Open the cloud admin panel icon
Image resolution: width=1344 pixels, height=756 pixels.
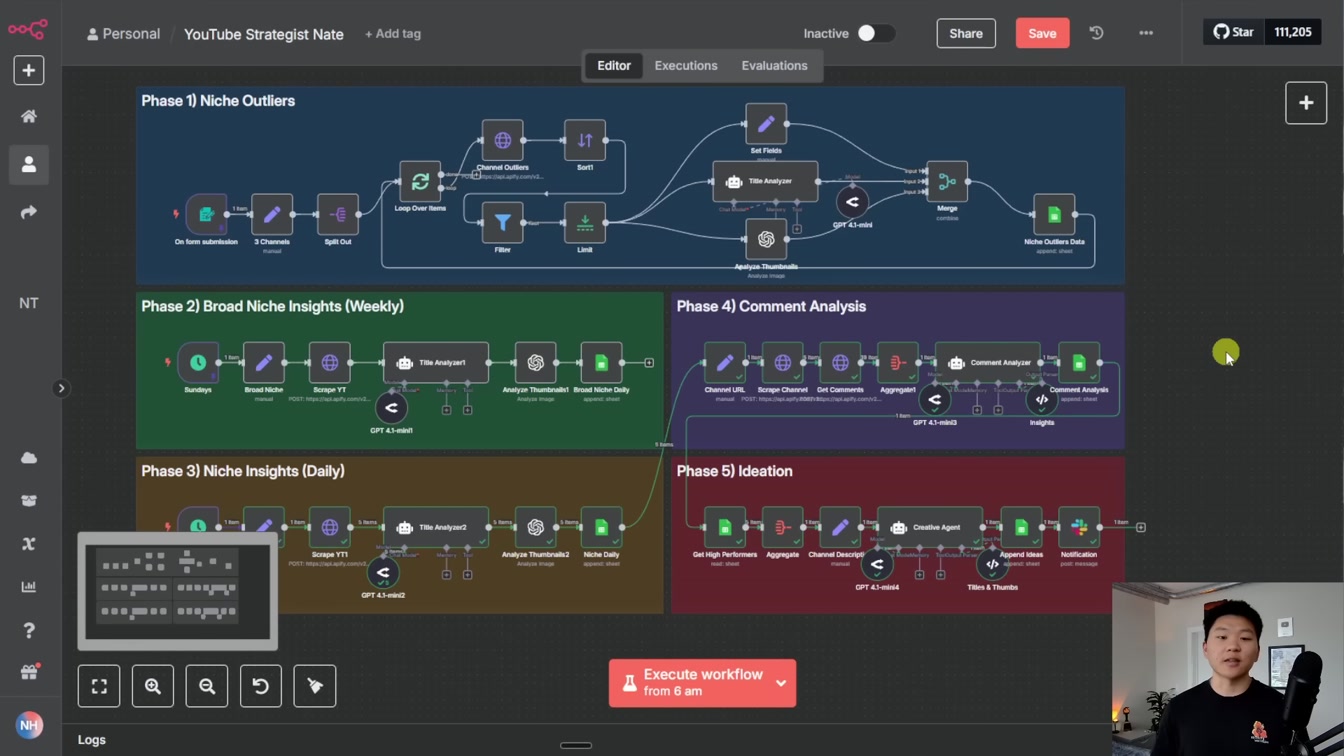pyautogui.click(x=29, y=458)
